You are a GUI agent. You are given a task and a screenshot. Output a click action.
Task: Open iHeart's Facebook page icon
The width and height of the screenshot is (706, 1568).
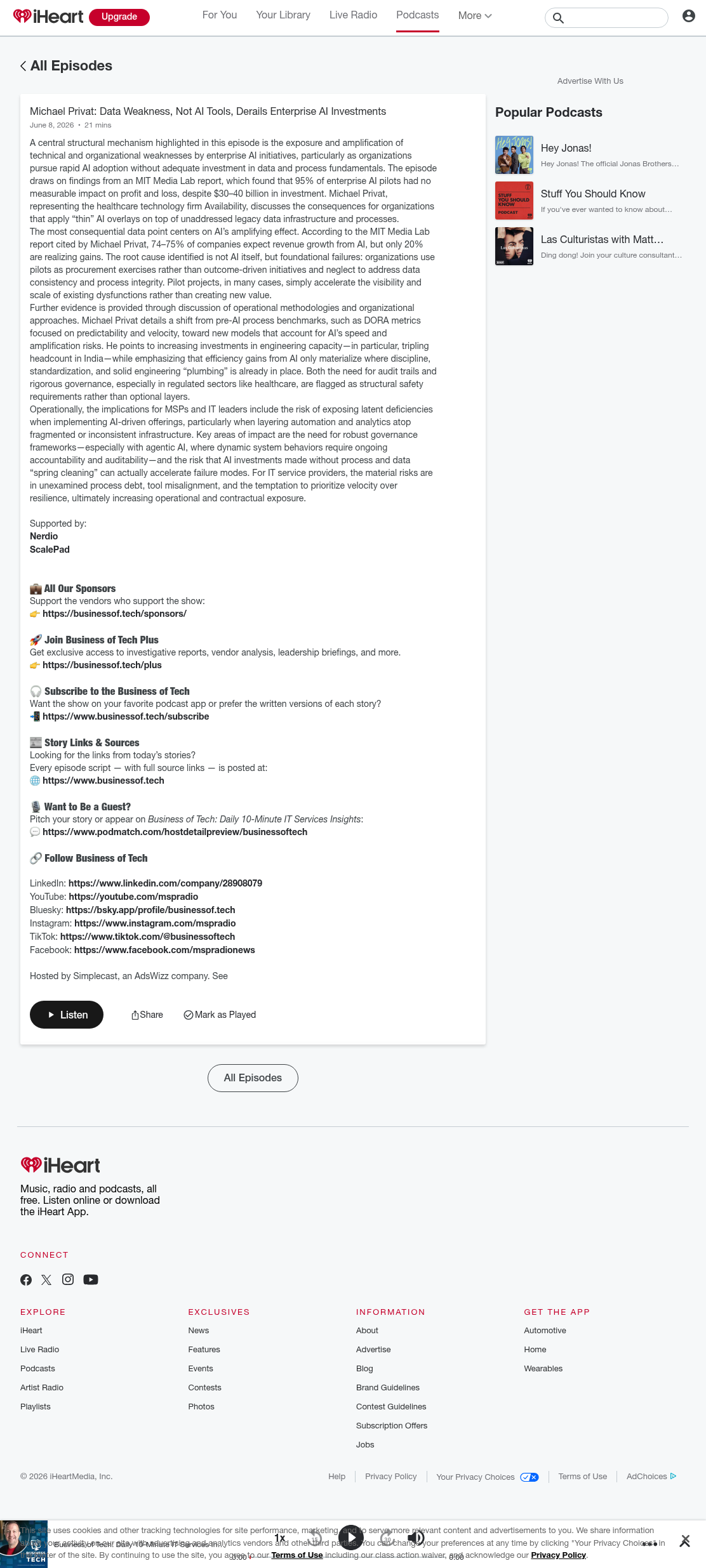pyautogui.click(x=26, y=1280)
